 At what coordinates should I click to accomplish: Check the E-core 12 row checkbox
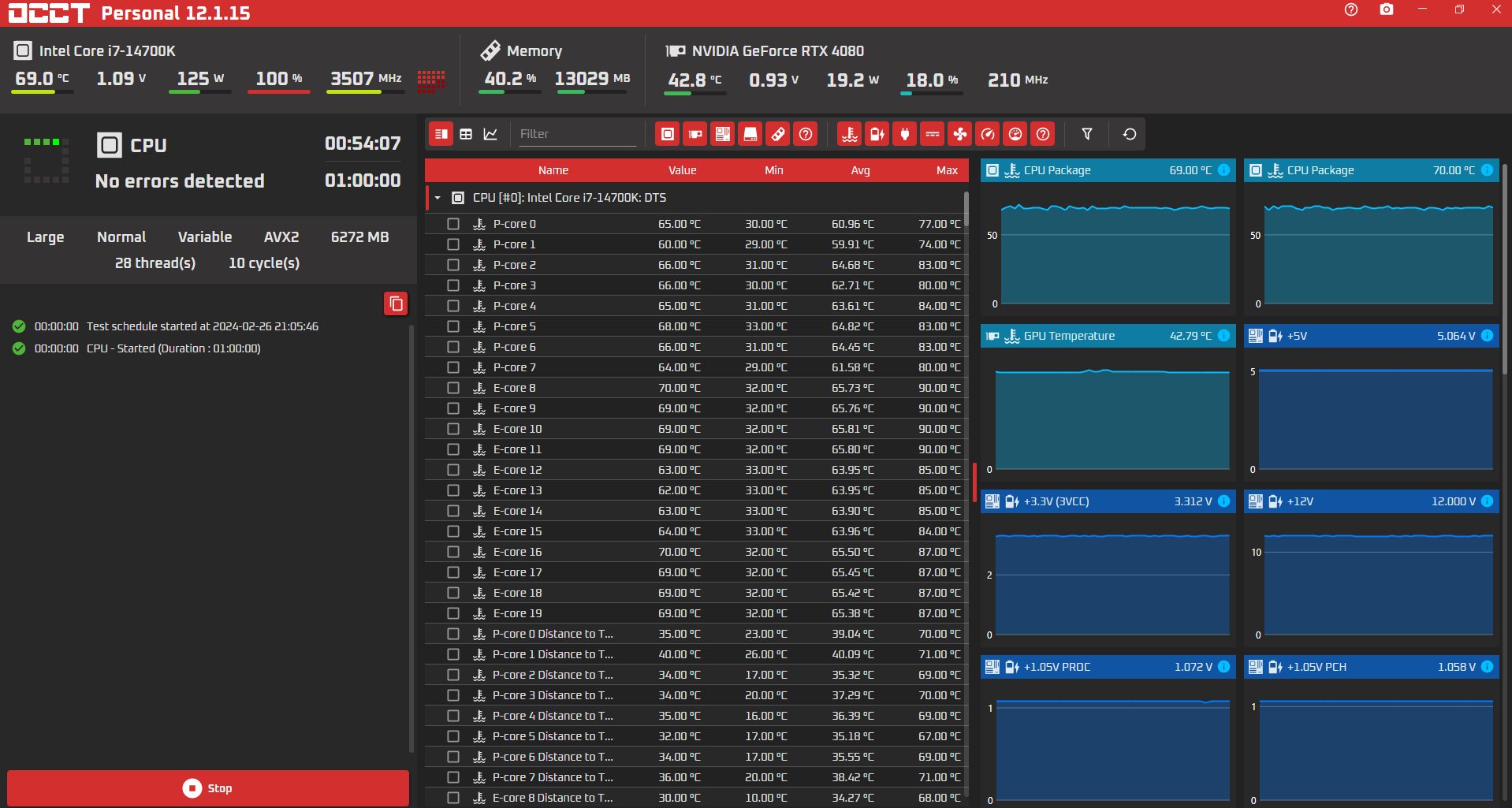pos(453,470)
